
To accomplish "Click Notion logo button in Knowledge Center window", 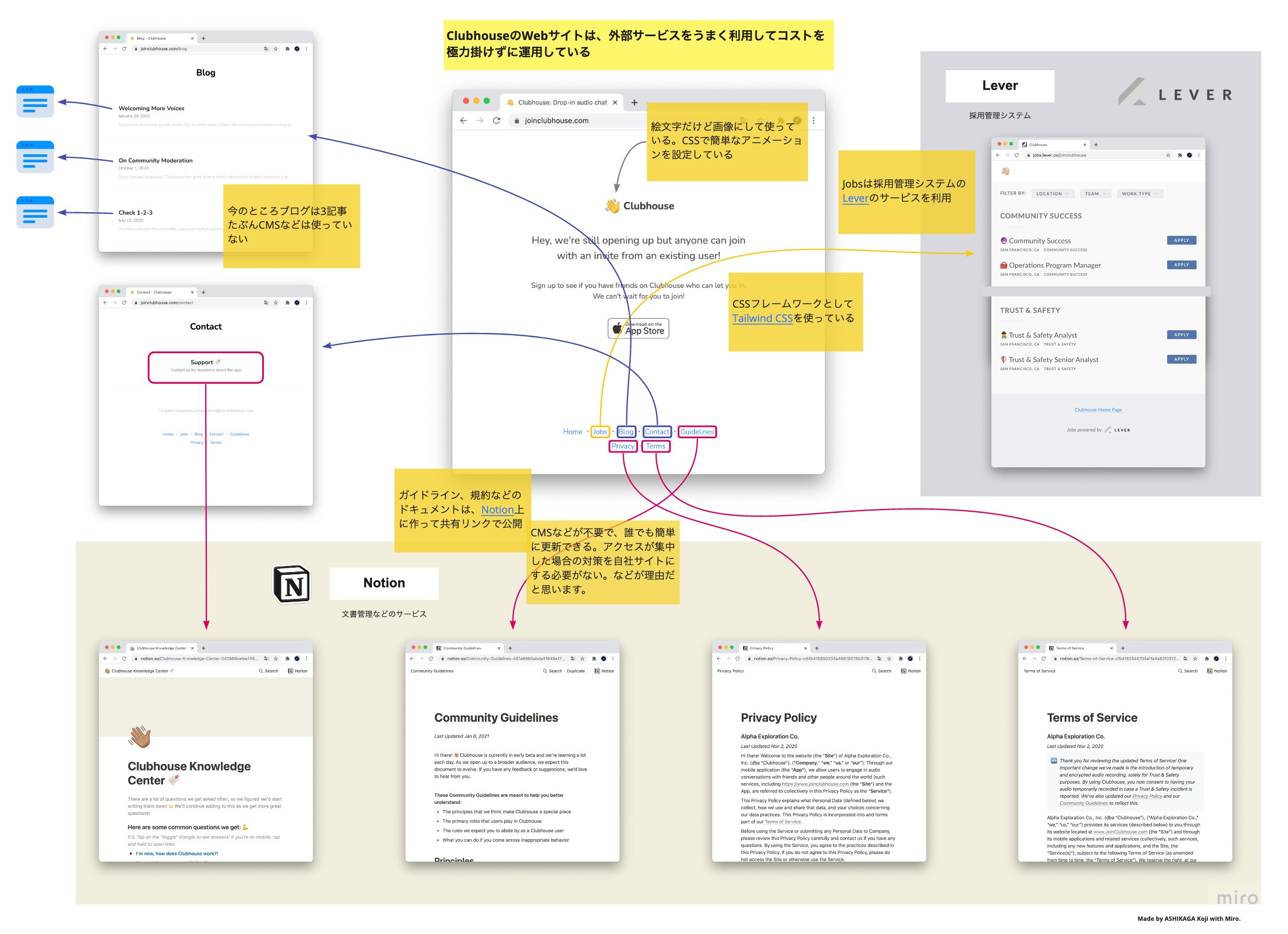I will [x=297, y=671].
